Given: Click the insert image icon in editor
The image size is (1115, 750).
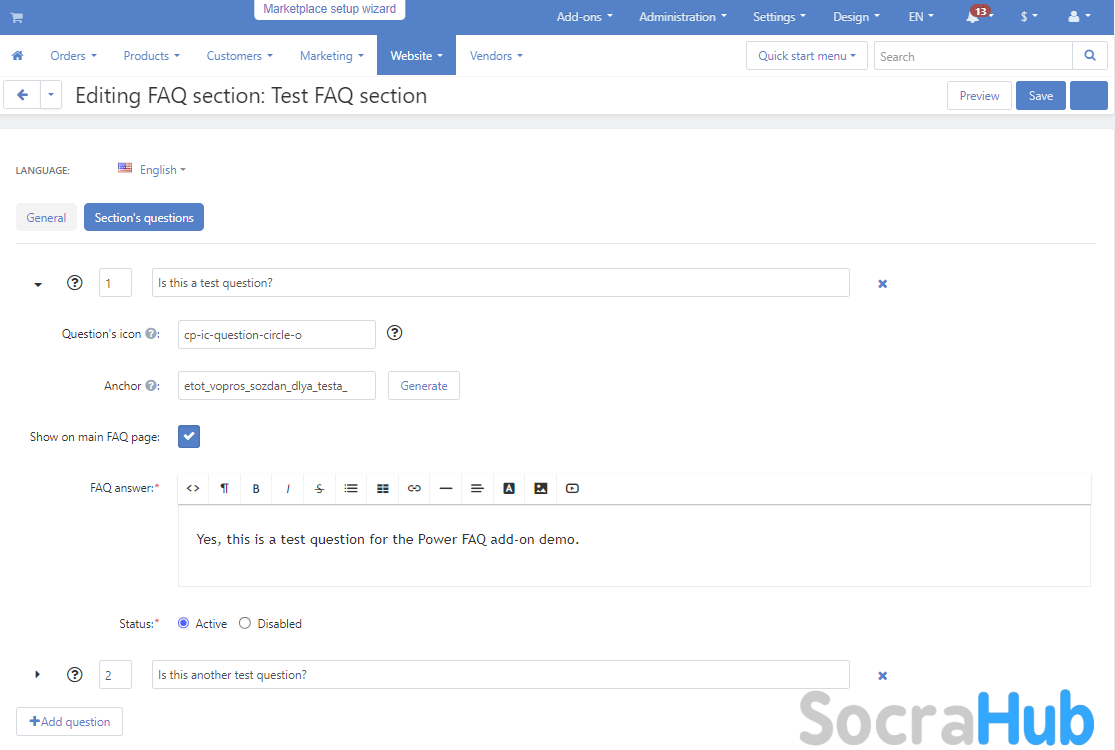Looking at the screenshot, I should (541, 489).
